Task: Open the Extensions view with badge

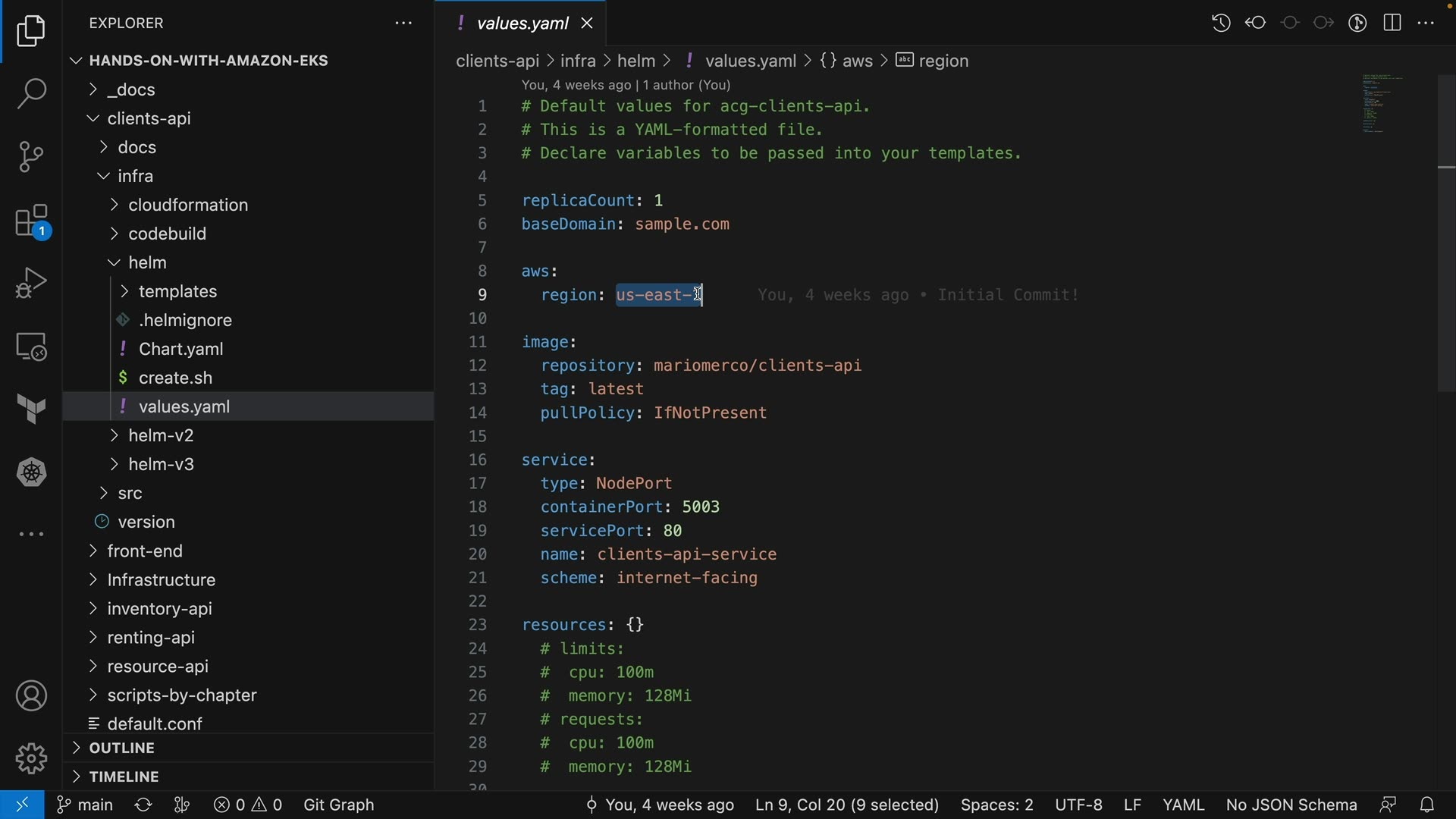Action: [31, 222]
